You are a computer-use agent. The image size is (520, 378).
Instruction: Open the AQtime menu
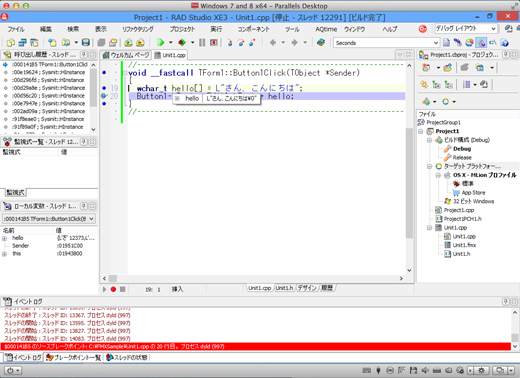(326, 29)
